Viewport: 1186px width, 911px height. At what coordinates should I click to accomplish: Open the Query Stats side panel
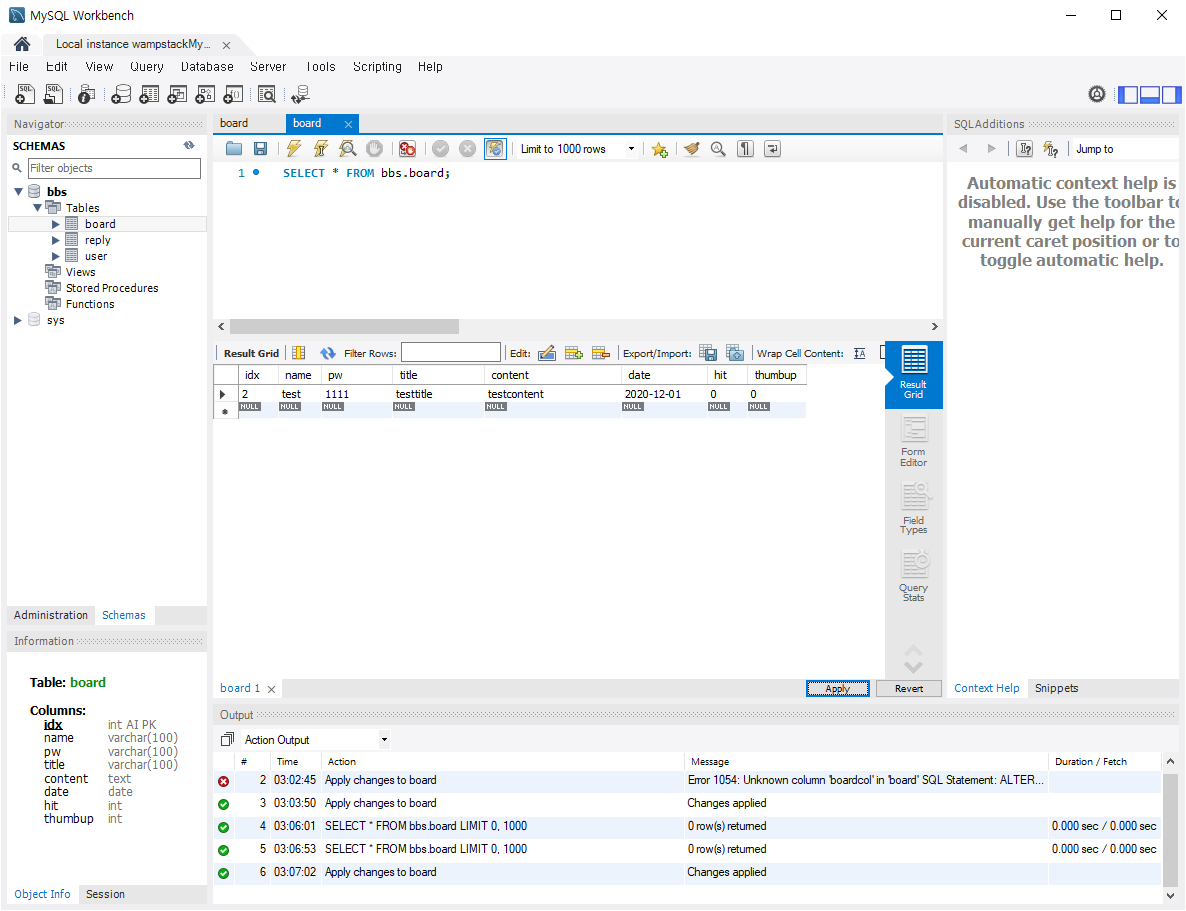coord(914,577)
